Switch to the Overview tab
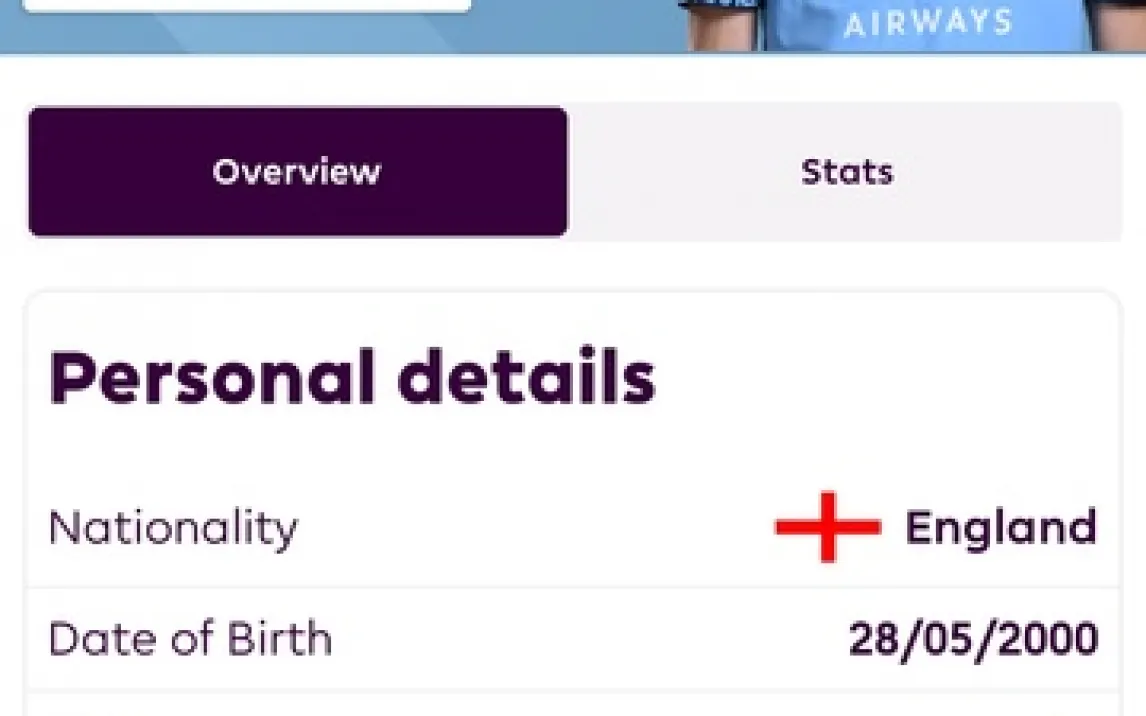 (x=297, y=172)
